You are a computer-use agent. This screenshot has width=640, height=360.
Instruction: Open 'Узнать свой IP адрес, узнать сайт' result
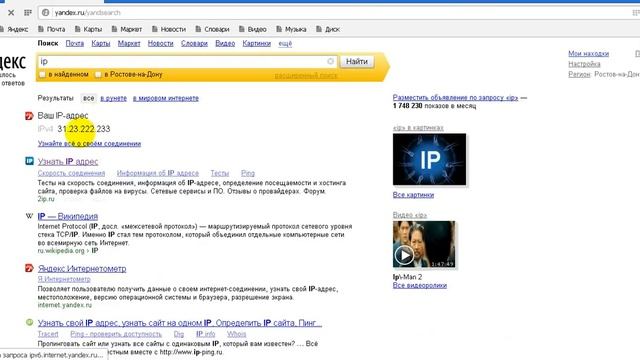click(180, 323)
